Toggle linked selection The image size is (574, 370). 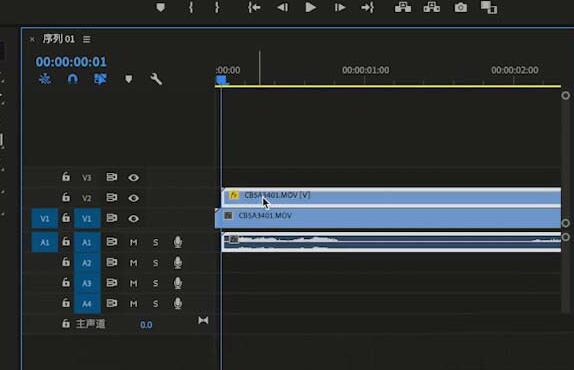[x=100, y=79]
